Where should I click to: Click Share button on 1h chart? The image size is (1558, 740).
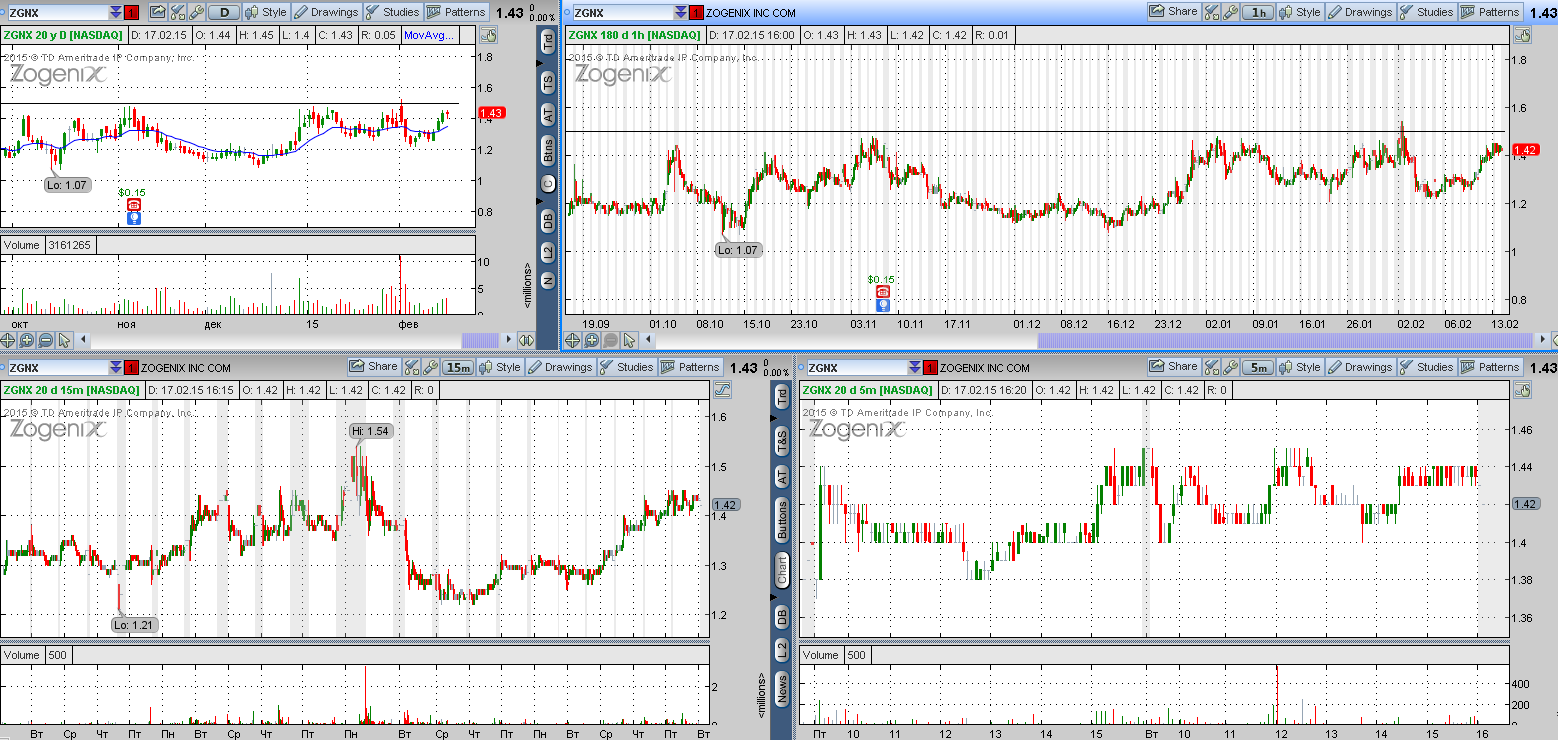(1173, 12)
